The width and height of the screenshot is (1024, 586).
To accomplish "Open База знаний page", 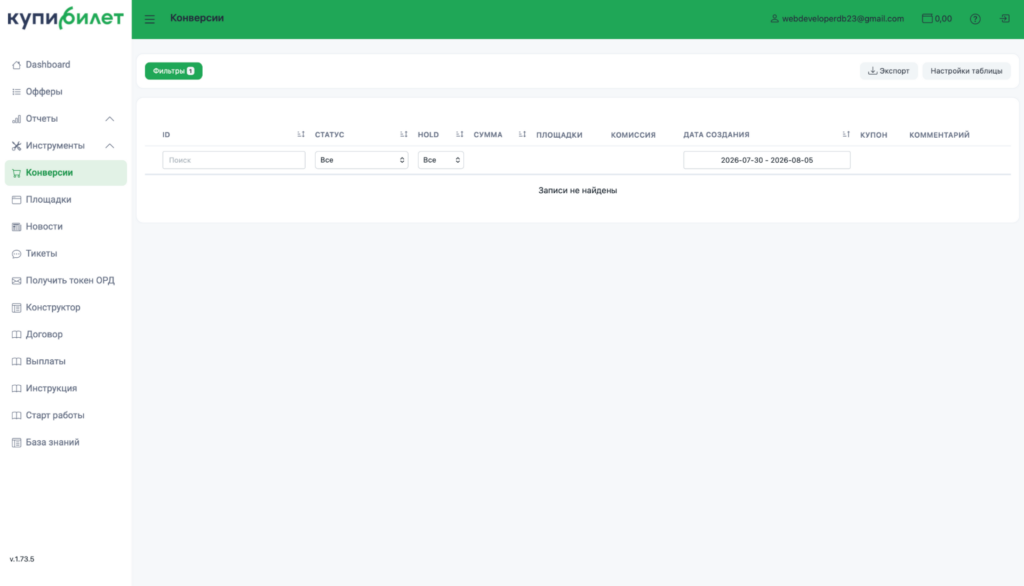I will pos(65,442).
